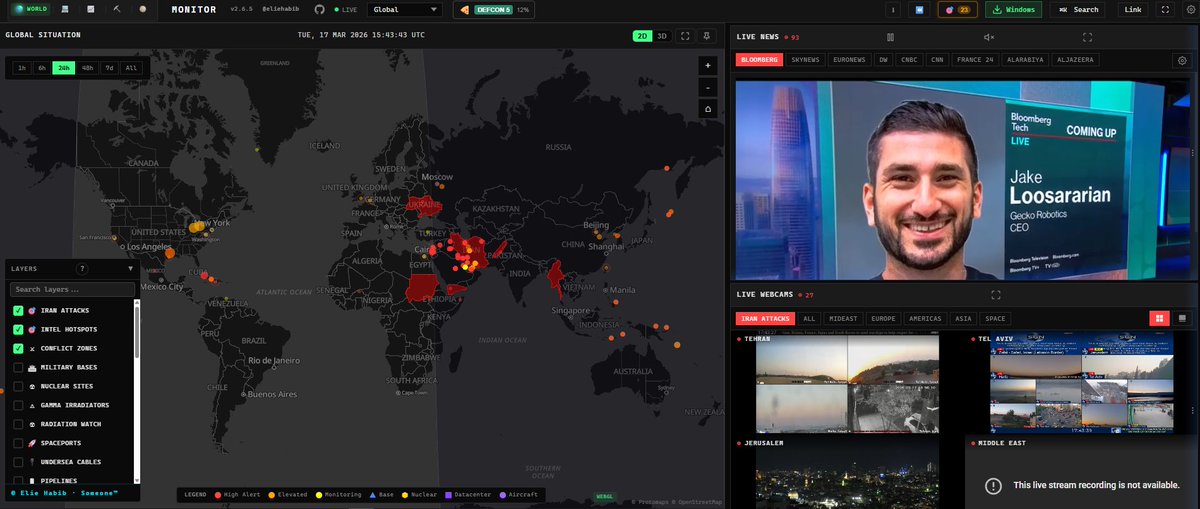Viewport: 1200px width, 509px height.
Task: Enable the Military Bases layer
Action: [18, 367]
